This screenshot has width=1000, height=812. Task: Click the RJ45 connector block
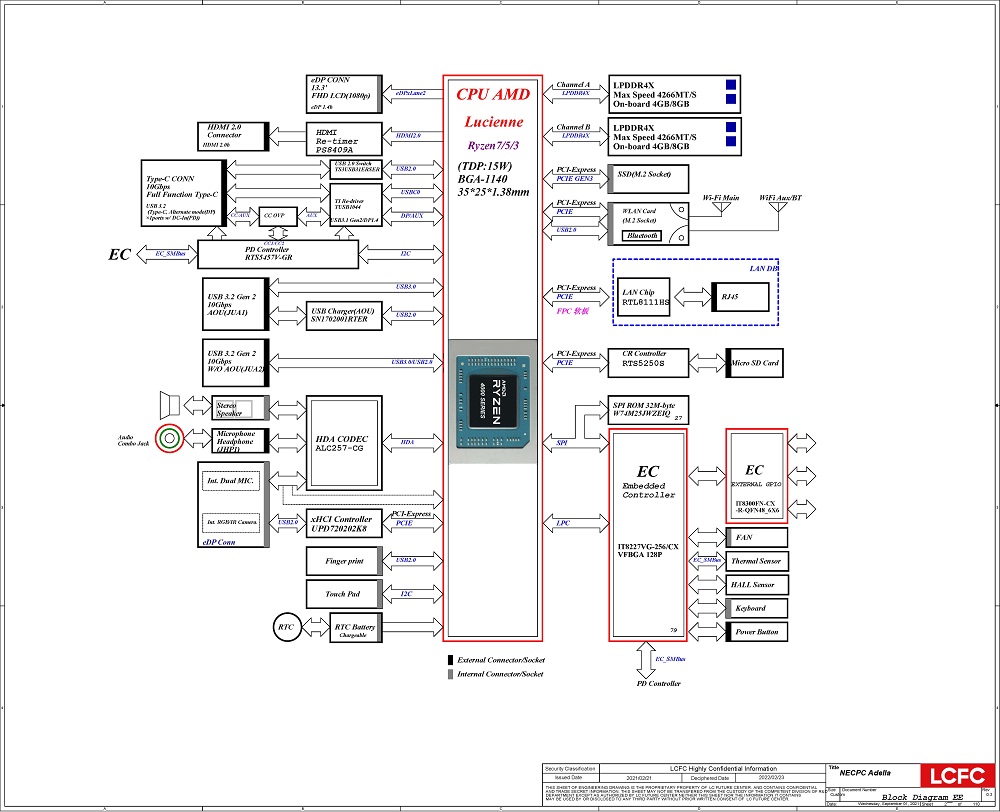pos(740,297)
